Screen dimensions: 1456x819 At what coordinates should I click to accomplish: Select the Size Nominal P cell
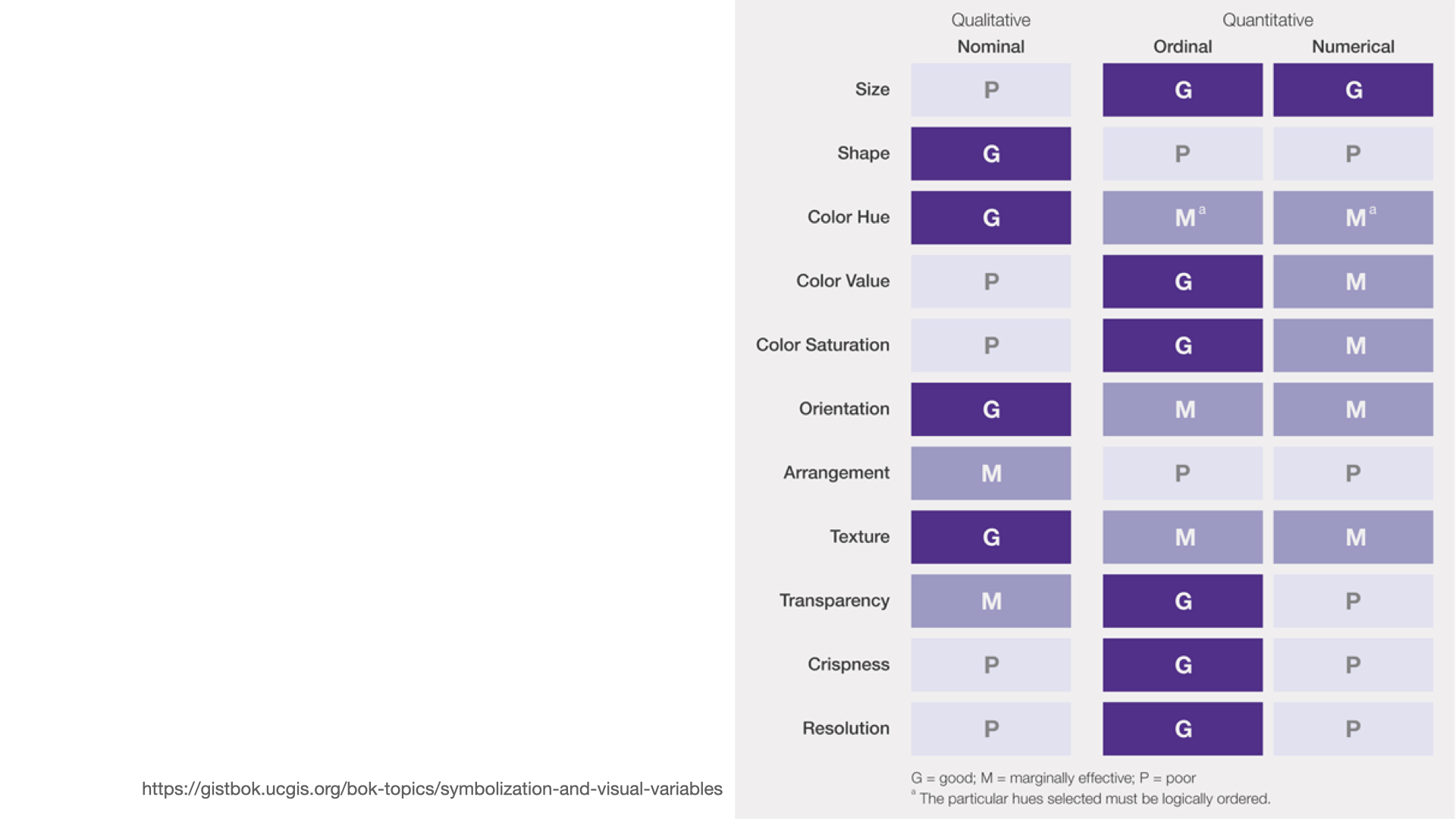pyautogui.click(x=990, y=89)
